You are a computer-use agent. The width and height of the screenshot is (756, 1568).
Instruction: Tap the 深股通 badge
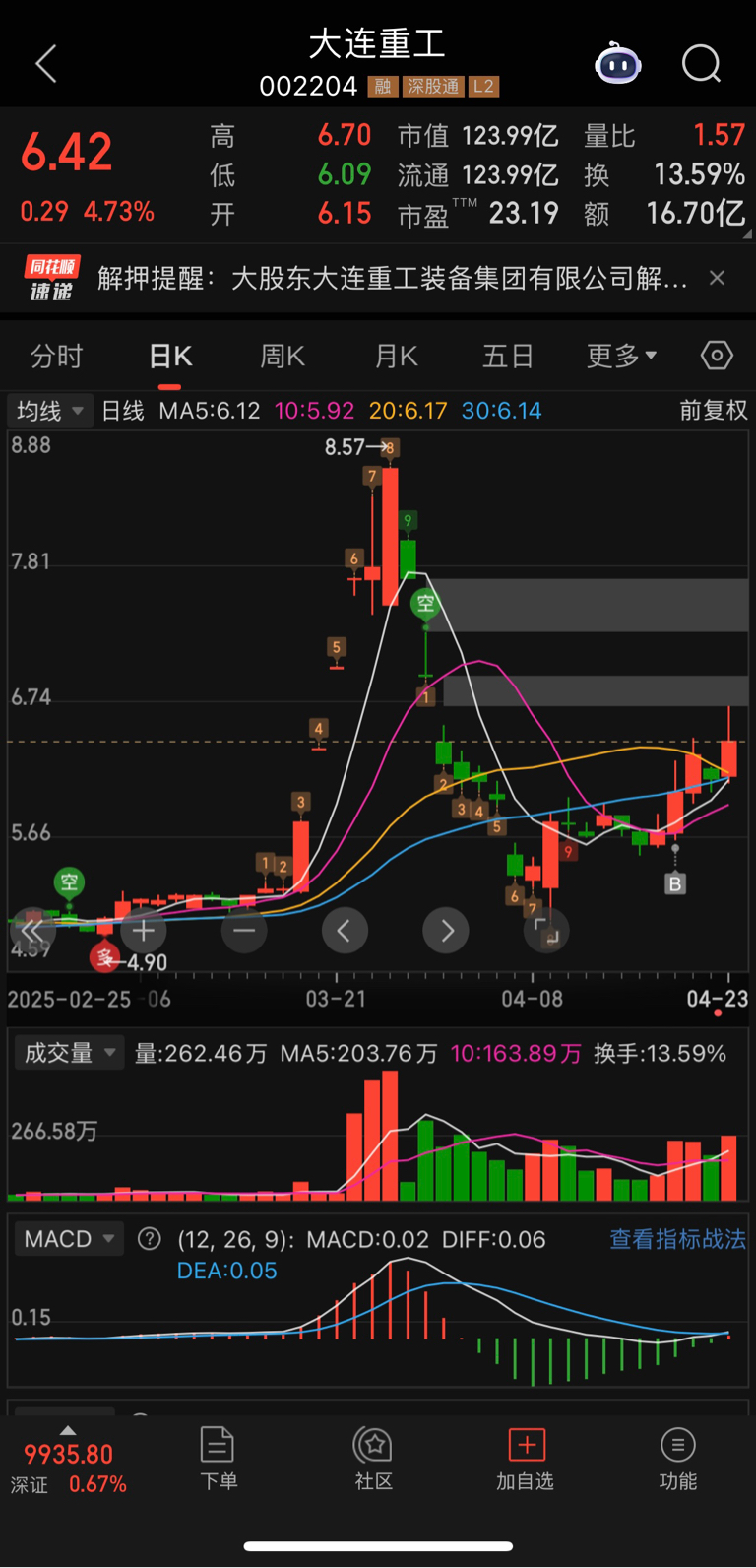coord(433,87)
